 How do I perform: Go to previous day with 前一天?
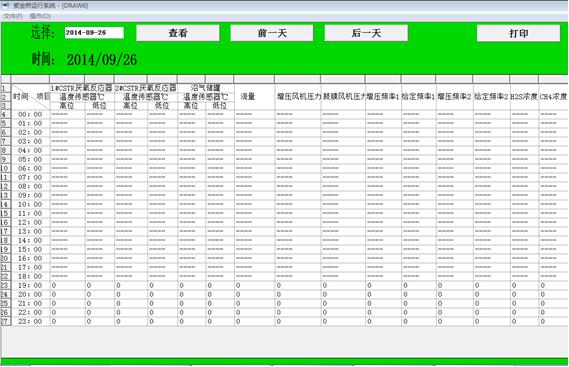click(272, 33)
